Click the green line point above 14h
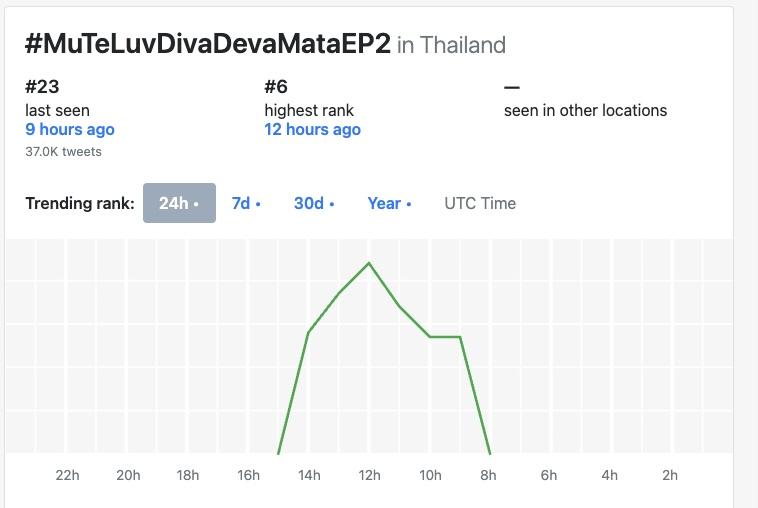 [309, 332]
